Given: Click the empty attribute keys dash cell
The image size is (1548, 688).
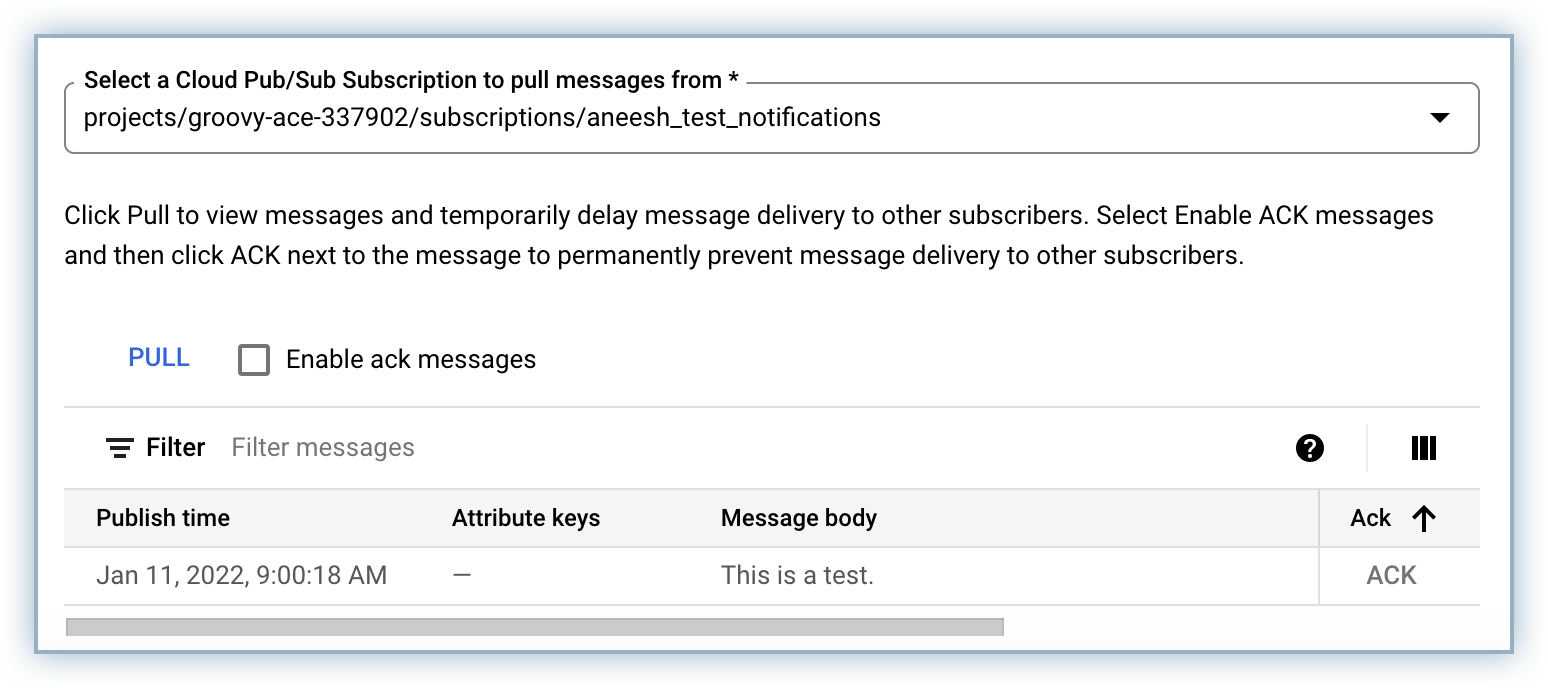Looking at the screenshot, I should [x=462, y=576].
